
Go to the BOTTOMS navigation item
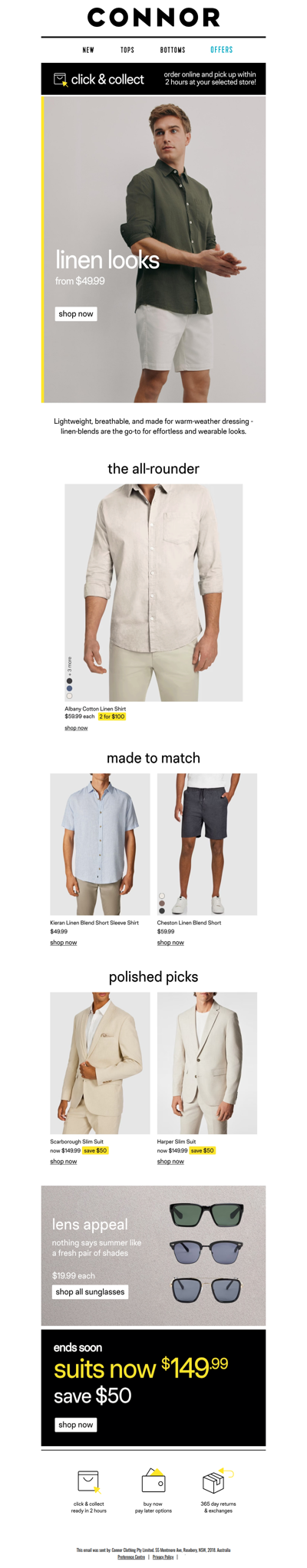tap(173, 50)
